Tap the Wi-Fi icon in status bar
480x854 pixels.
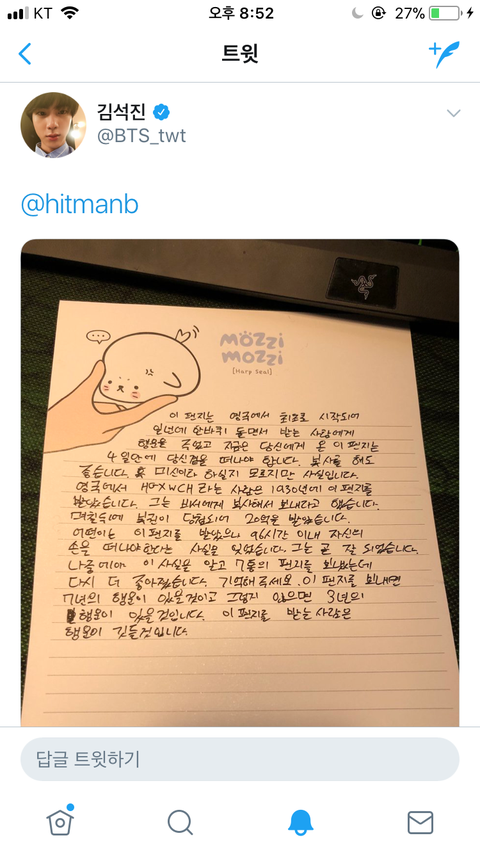pyautogui.click(x=70, y=13)
